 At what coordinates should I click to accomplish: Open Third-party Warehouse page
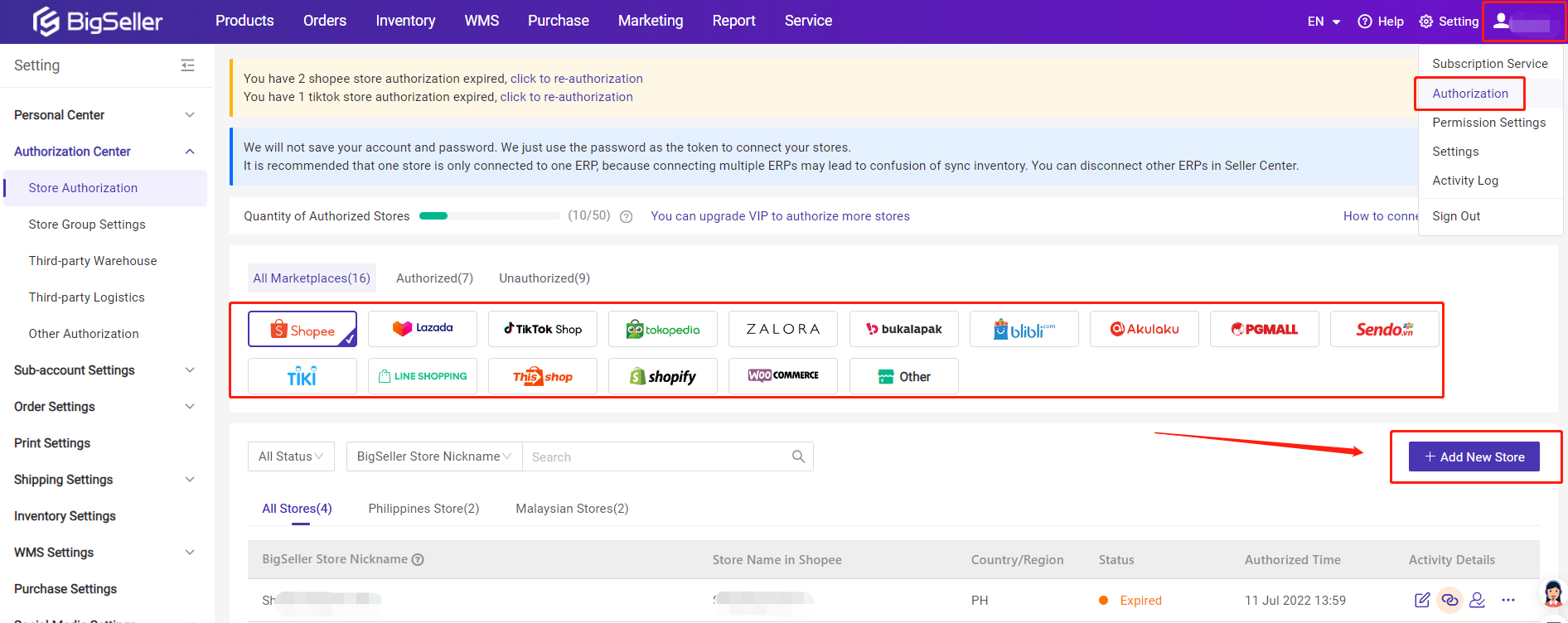tap(93, 261)
